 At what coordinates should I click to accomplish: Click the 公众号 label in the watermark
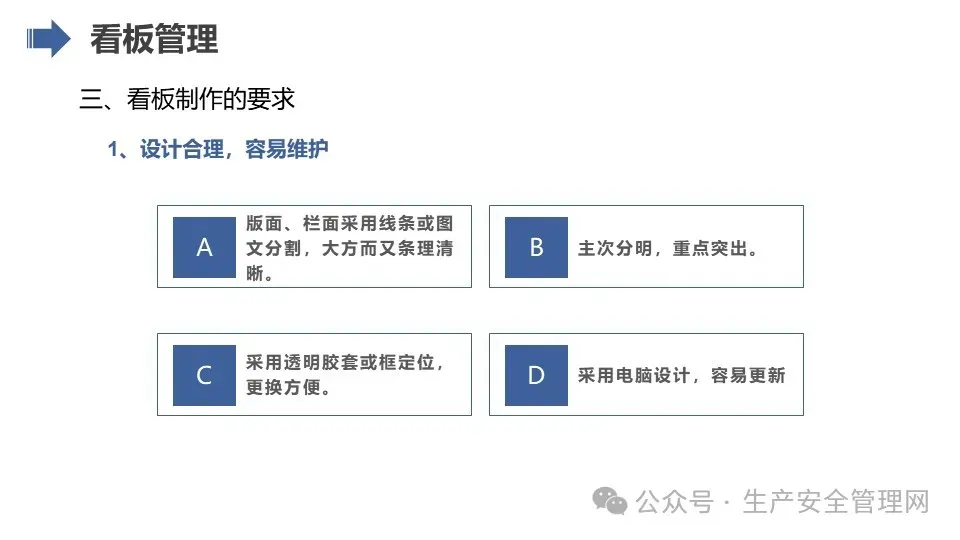[x=674, y=502]
